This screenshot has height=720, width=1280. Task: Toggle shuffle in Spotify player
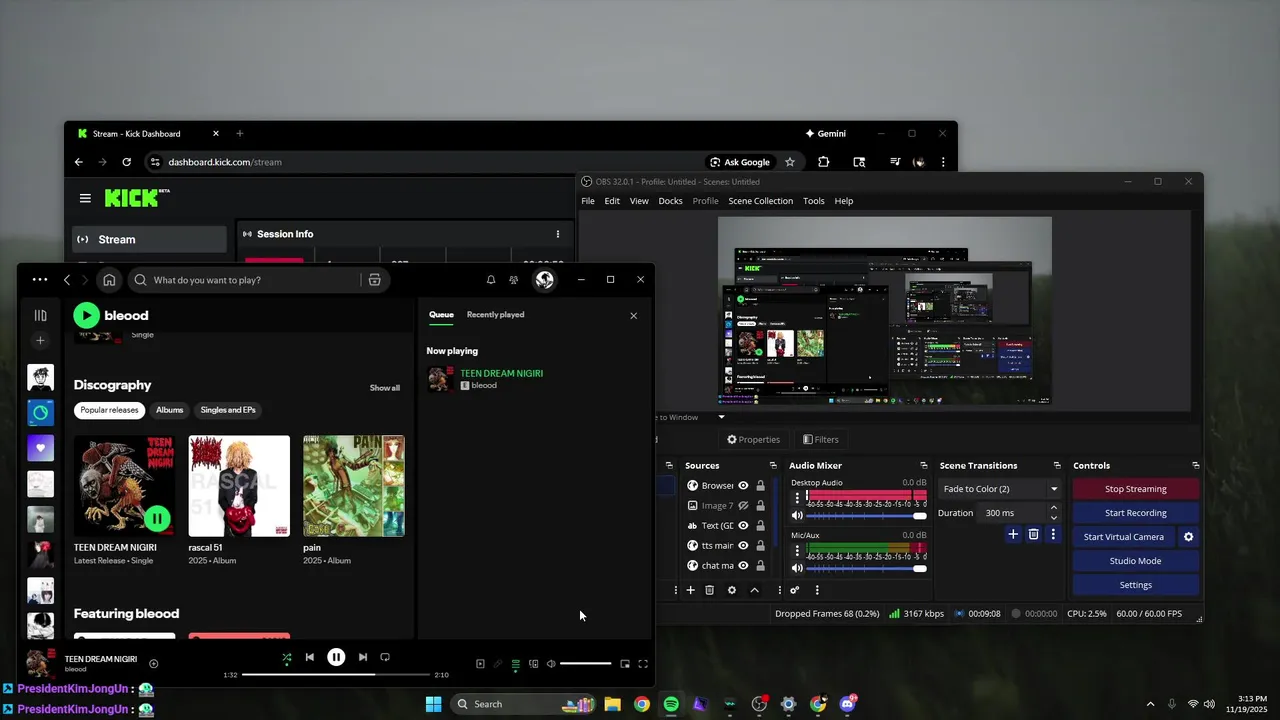click(287, 657)
